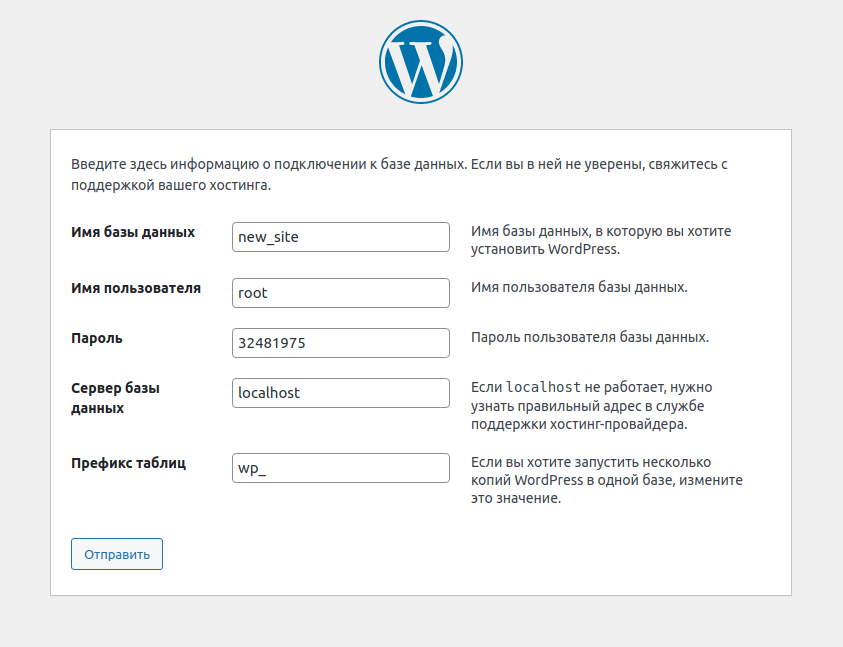The image size is (843, 647).
Task: Click the Сервер базы данных label
Action: click(x=115, y=398)
